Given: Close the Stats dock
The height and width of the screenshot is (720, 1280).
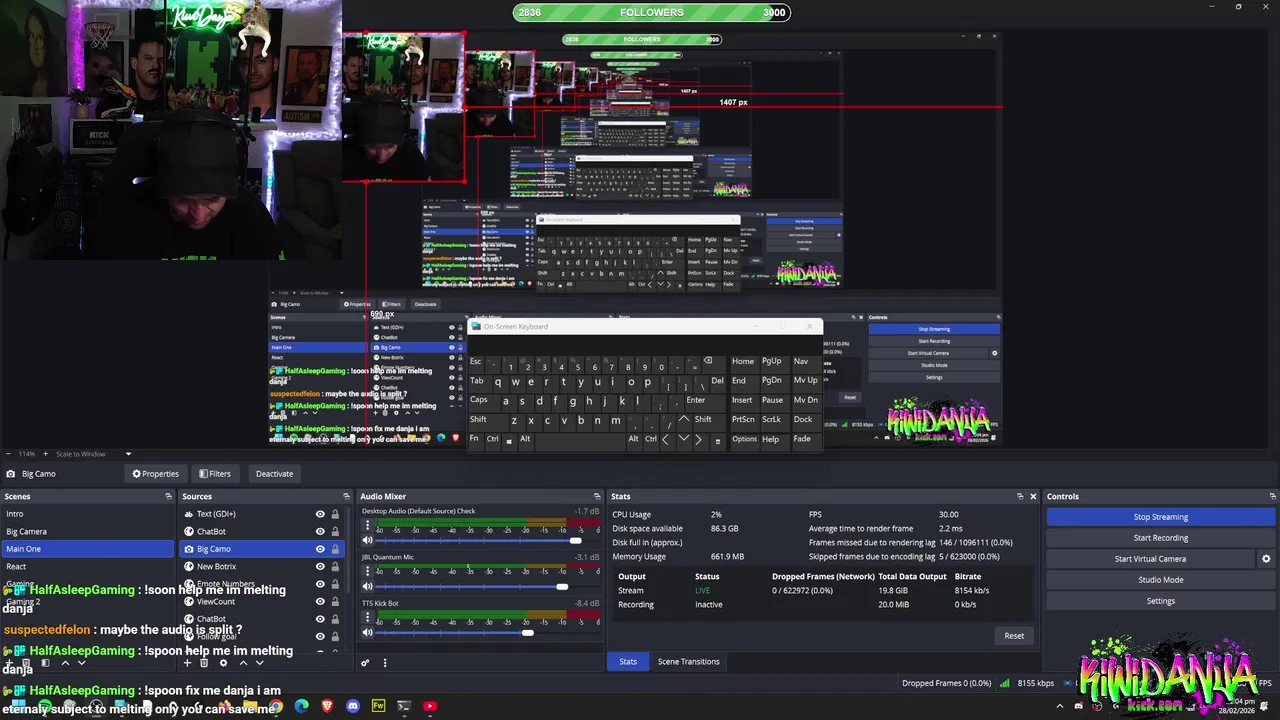Looking at the screenshot, I should point(1033,496).
